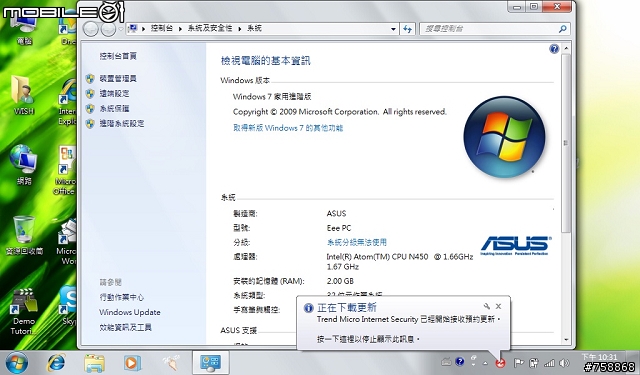The width and height of the screenshot is (640, 375).
Task: Expand arrow after 系統及安全性 breadcrumb
Action: [x=240, y=29]
